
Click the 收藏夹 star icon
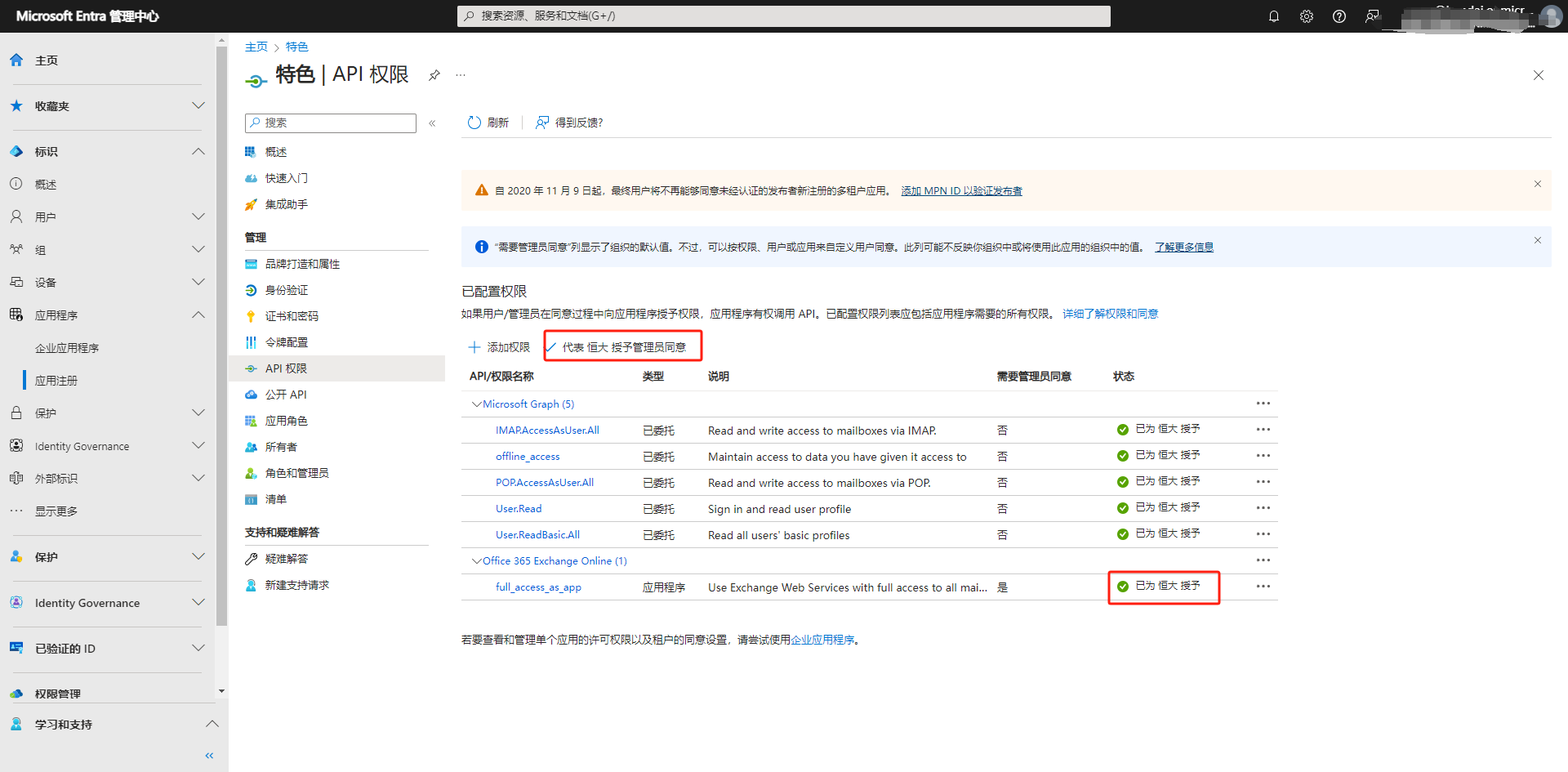[x=16, y=105]
